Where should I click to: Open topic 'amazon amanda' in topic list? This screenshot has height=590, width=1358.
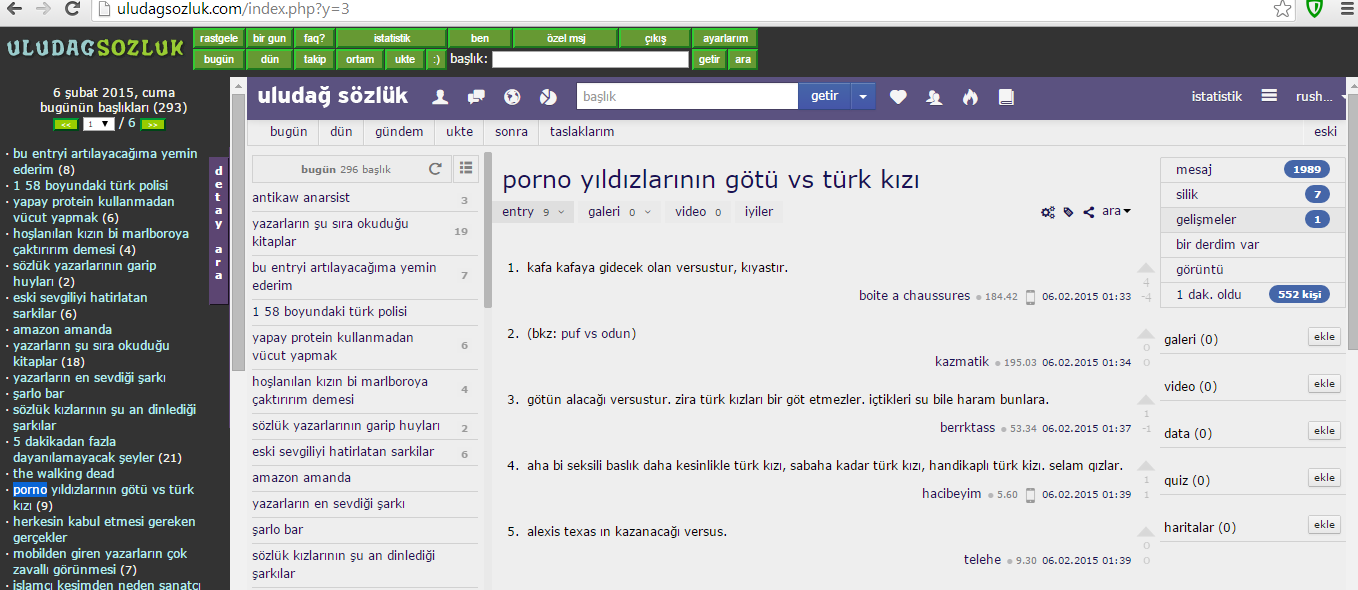click(301, 478)
